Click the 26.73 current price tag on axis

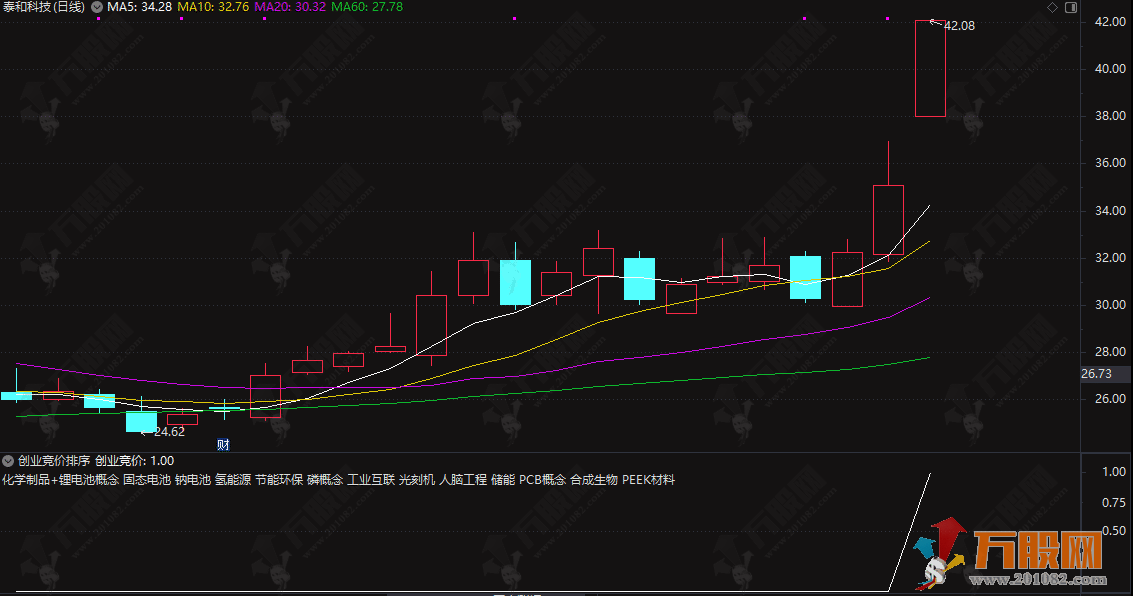(1096, 373)
